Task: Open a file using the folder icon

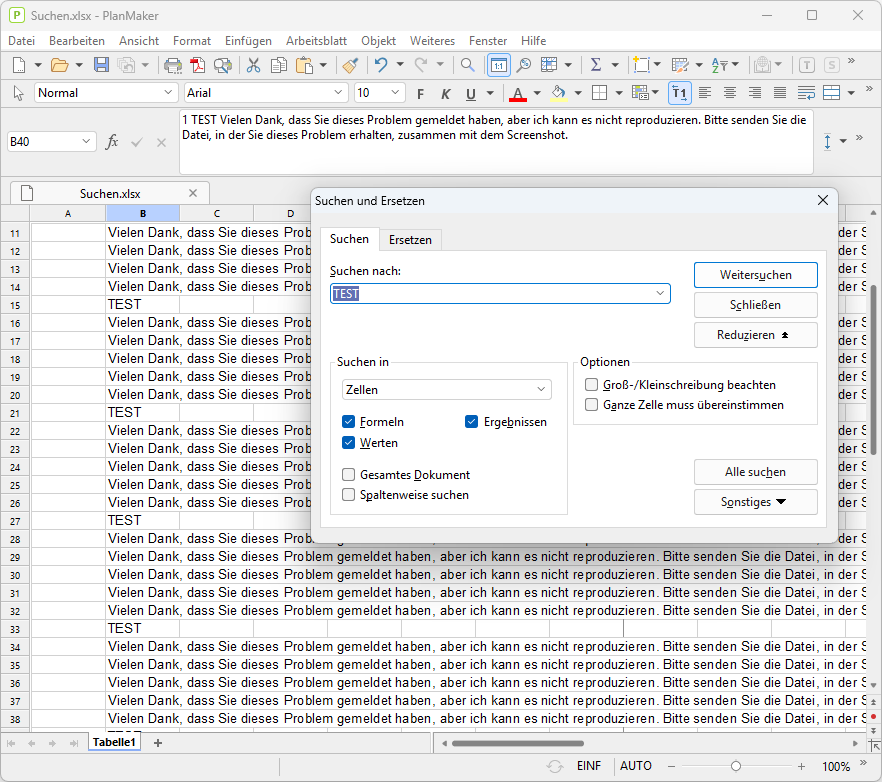Action: 59,65
